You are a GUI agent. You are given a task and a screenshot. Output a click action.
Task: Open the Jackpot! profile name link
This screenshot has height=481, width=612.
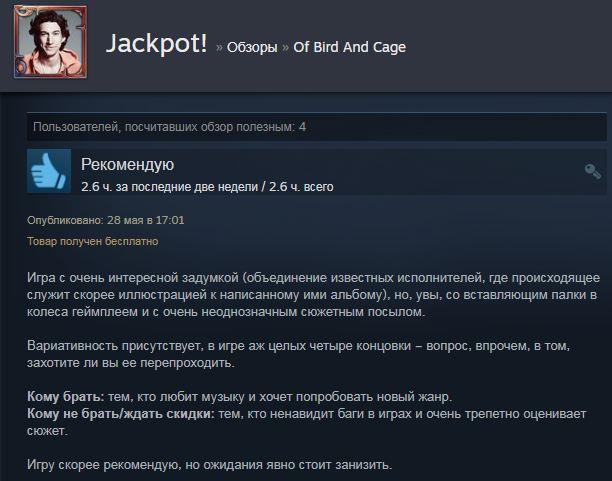coord(157,43)
